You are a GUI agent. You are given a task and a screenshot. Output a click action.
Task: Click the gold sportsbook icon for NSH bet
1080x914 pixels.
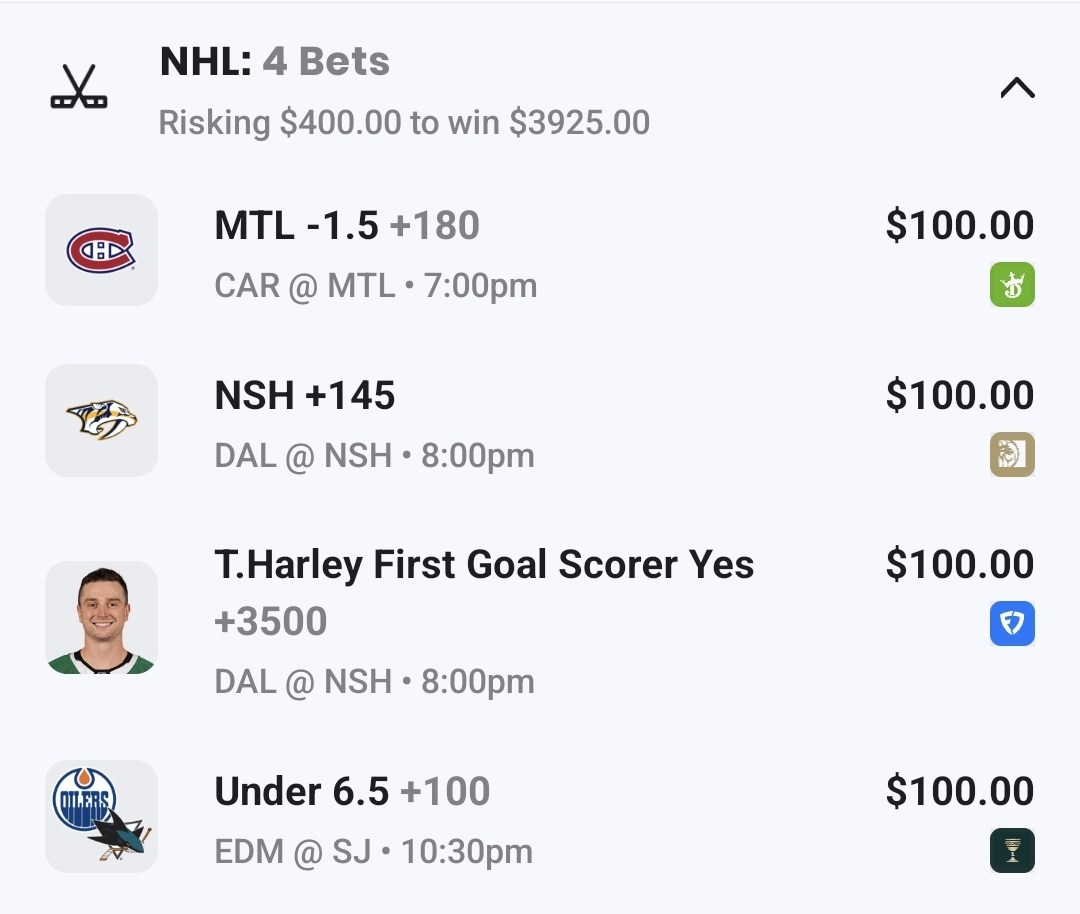(x=1012, y=455)
